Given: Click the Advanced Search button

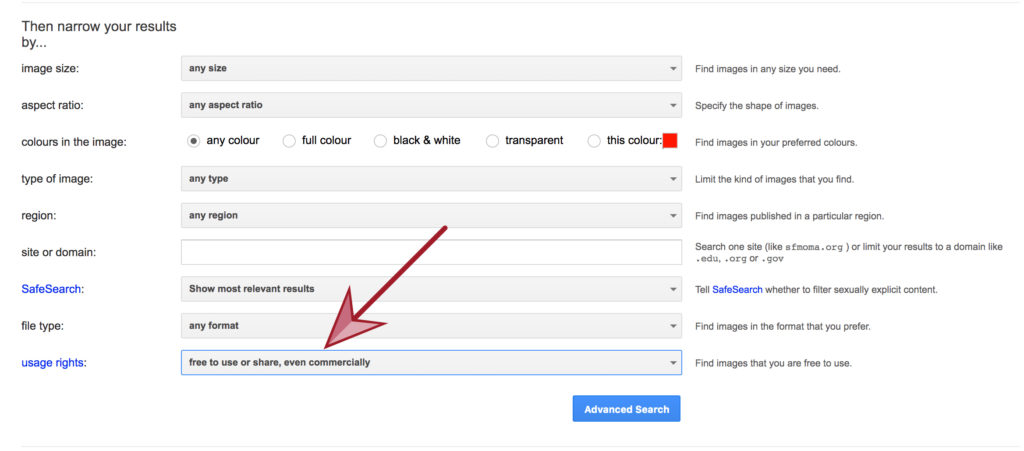Looking at the screenshot, I should pyautogui.click(x=626, y=409).
